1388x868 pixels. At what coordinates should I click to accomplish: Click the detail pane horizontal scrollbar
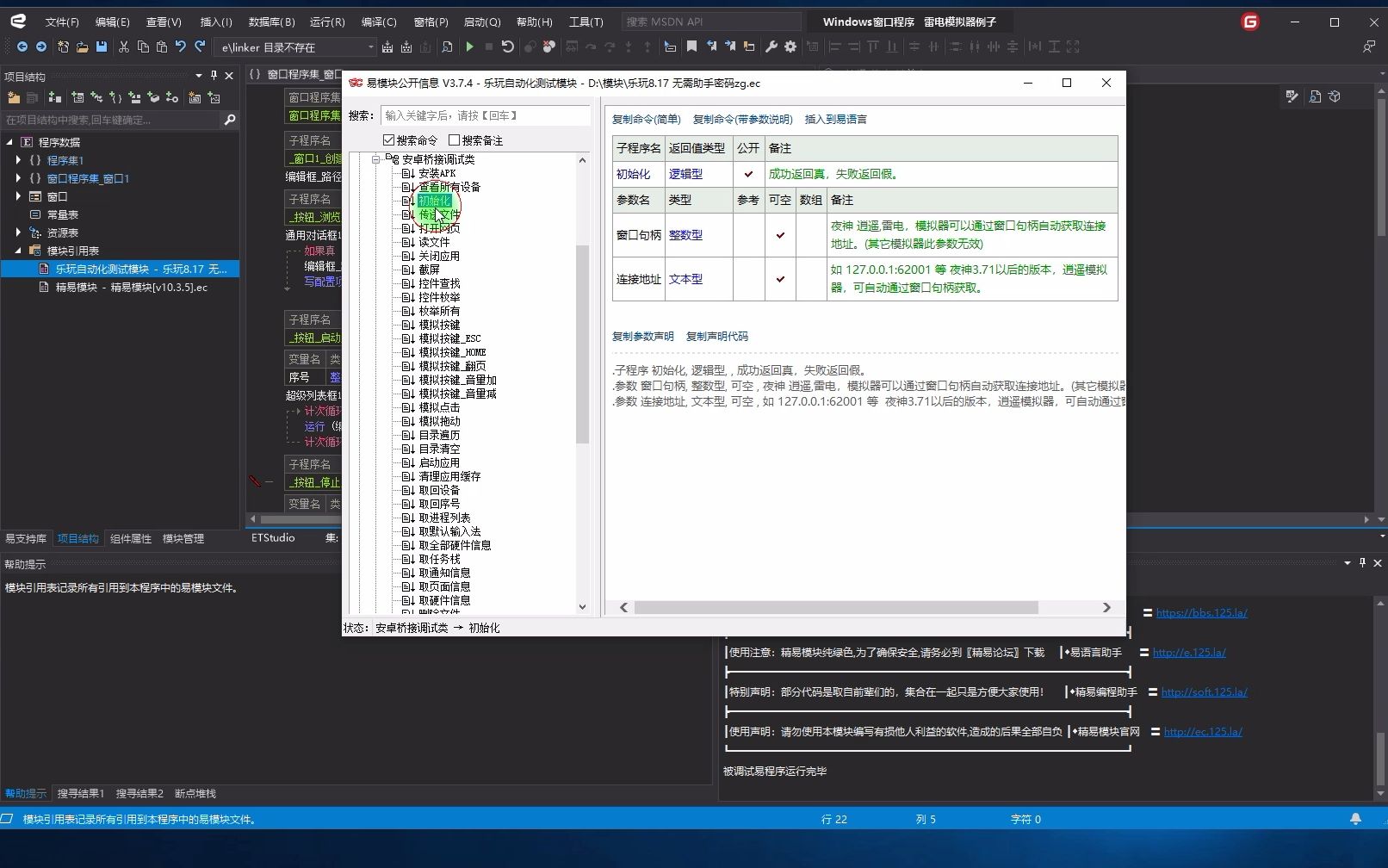tap(836, 607)
